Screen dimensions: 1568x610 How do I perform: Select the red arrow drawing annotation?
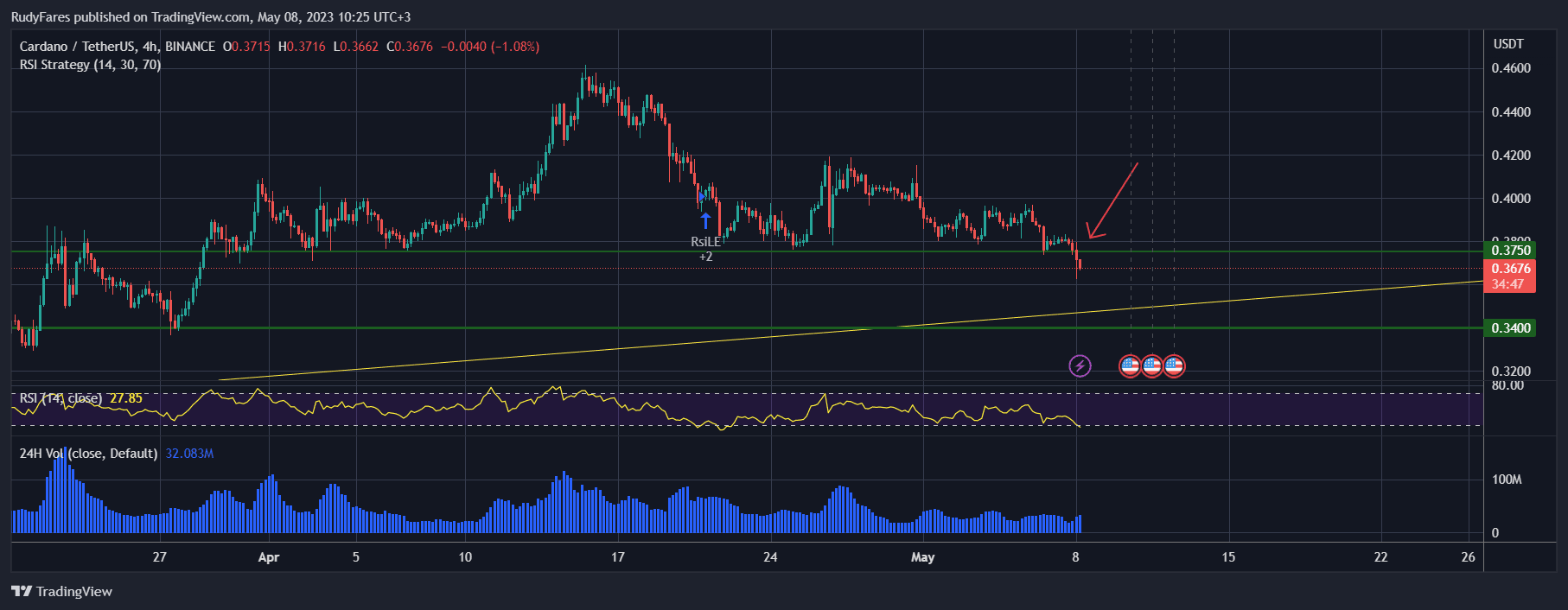(1112, 200)
